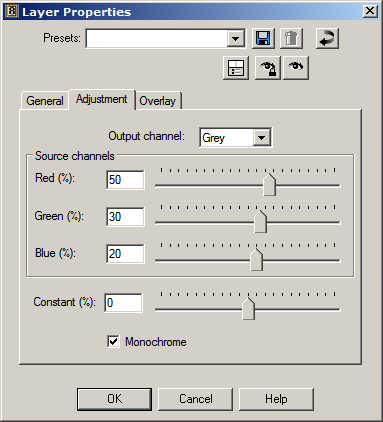This screenshot has height=422, width=383.
Task: Click the Presets text box
Action: tap(157, 39)
